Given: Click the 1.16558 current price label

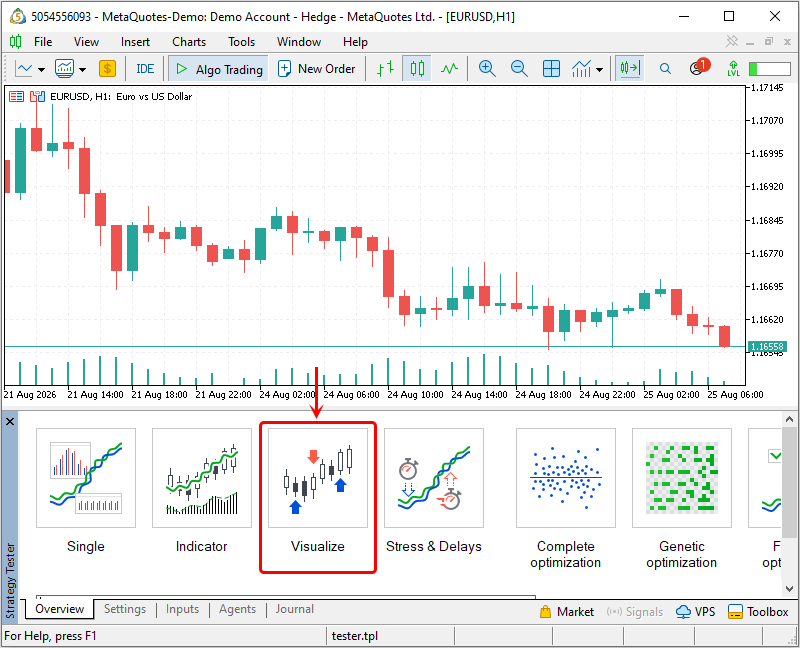Looking at the screenshot, I should (767, 346).
